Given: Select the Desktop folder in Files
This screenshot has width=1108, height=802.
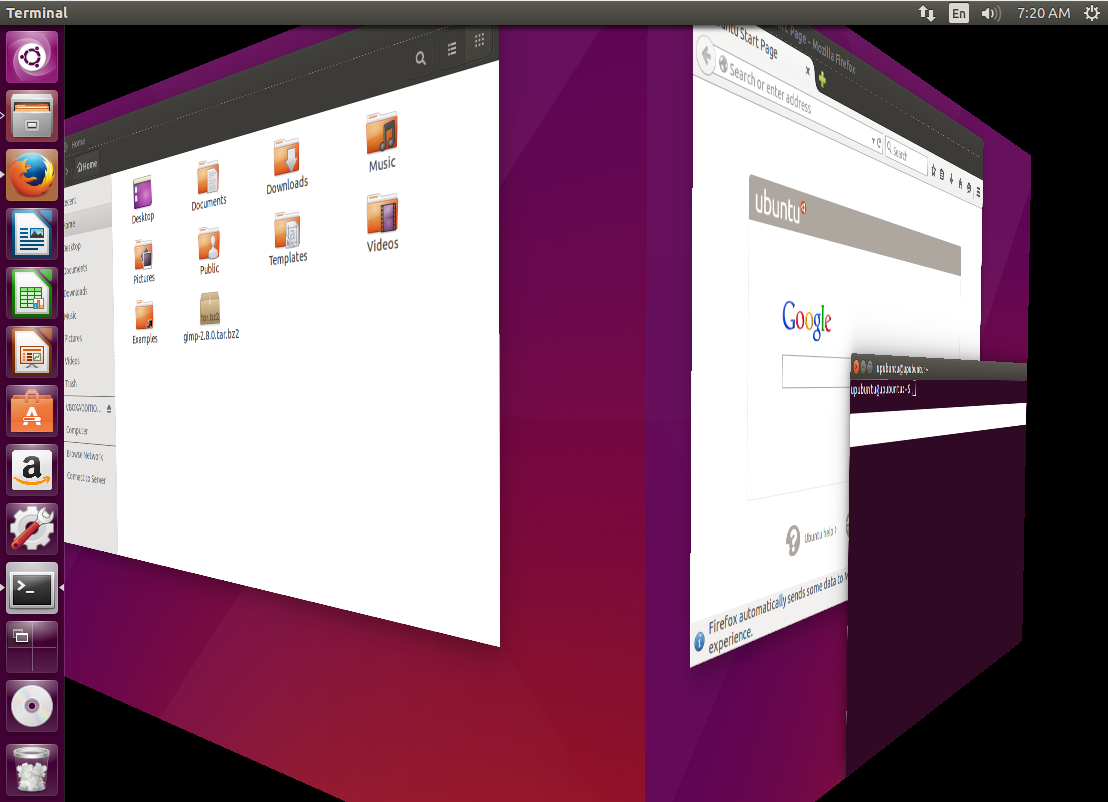Looking at the screenshot, I should (x=143, y=200).
